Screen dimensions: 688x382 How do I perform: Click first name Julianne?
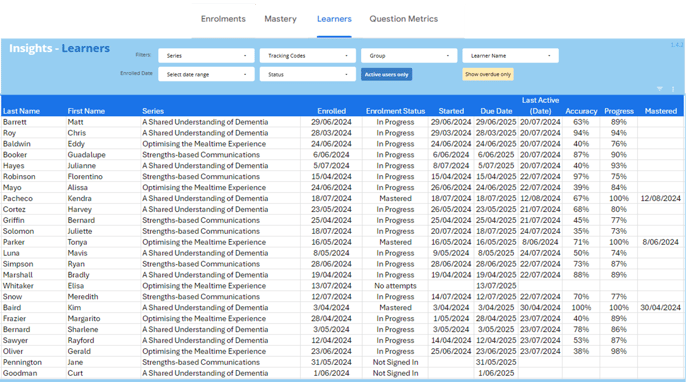click(x=82, y=166)
